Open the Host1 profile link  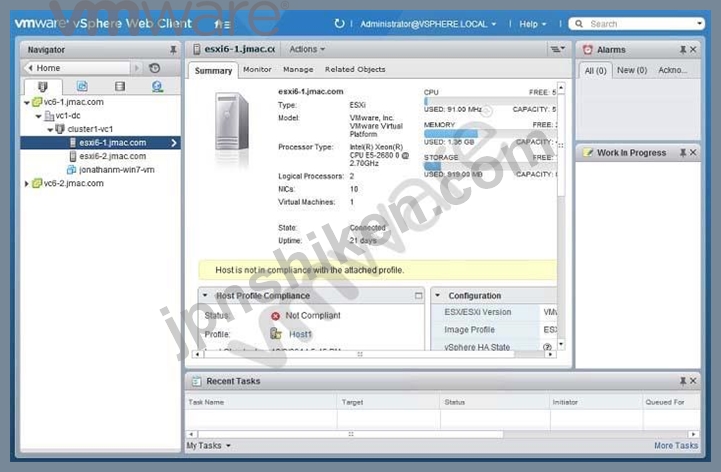coord(300,334)
